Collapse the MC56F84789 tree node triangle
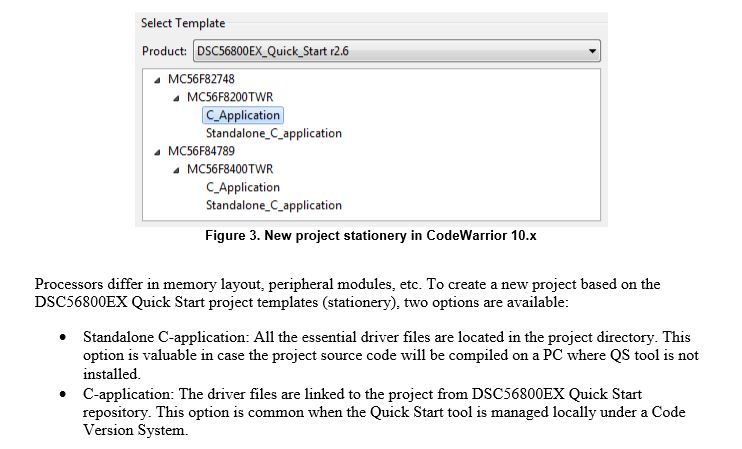This screenshot has width=742, height=449. [158, 152]
